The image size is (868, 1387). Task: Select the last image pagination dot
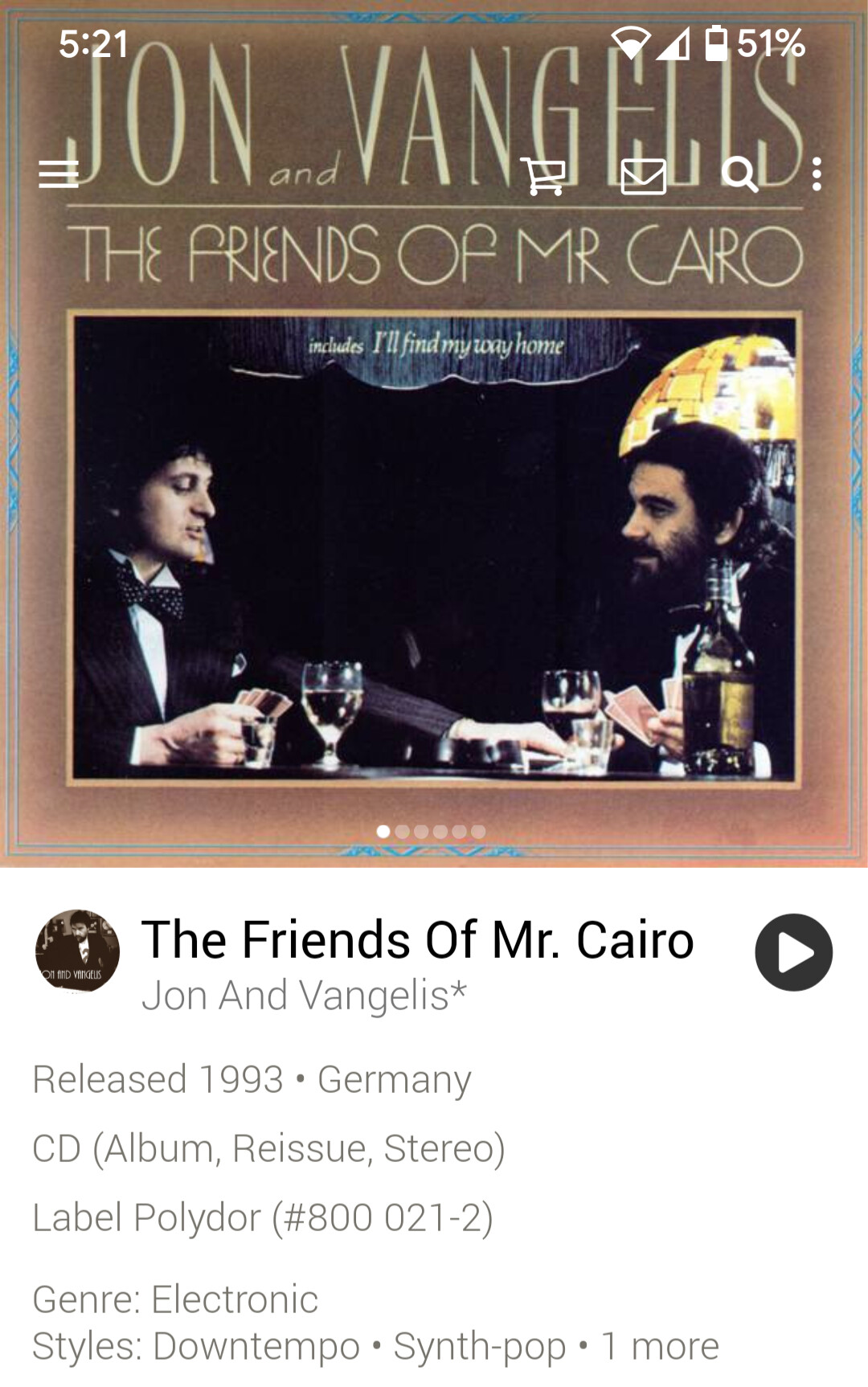tap(478, 832)
